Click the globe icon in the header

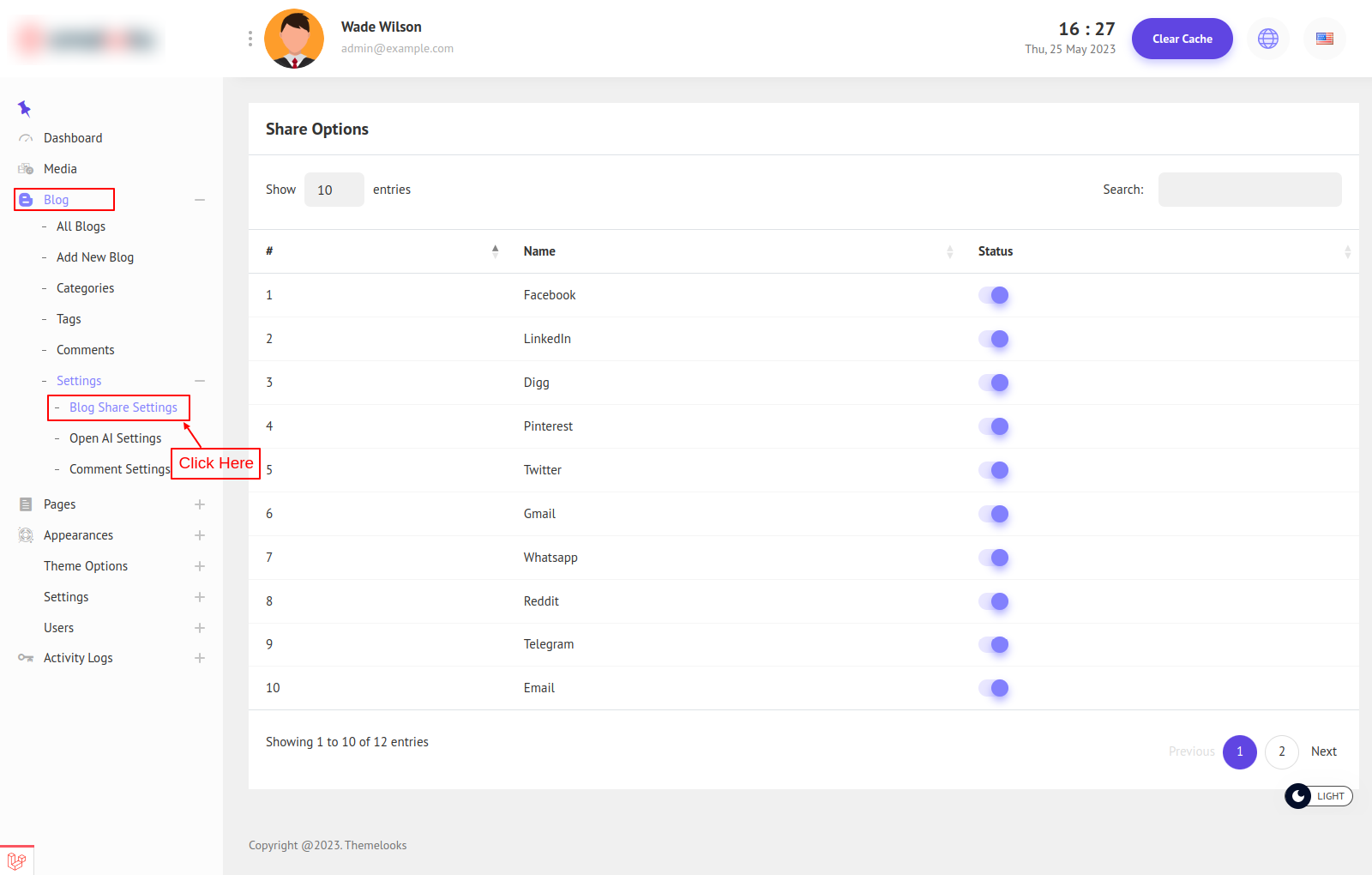pyautogui.click(x=1267, y=39)
